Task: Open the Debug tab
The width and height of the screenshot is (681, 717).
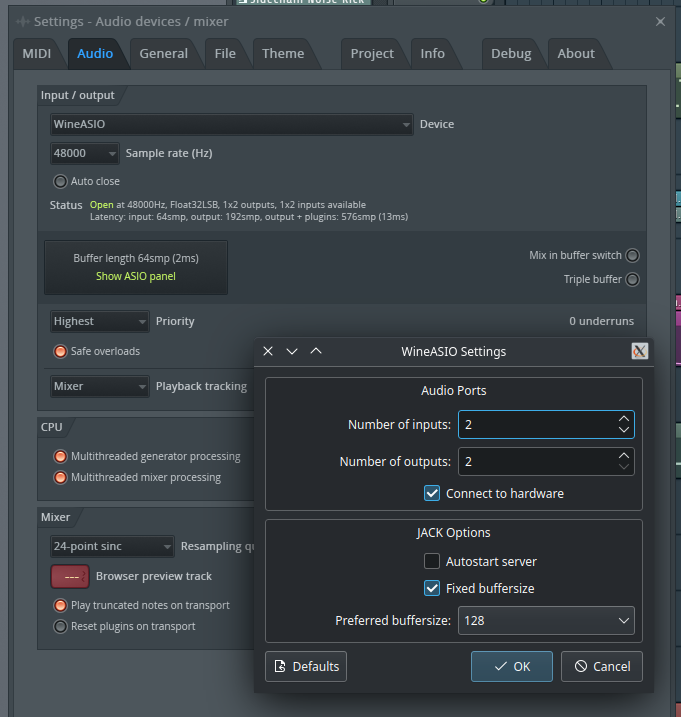Action: pyautogui.click(x=511, y=54)
